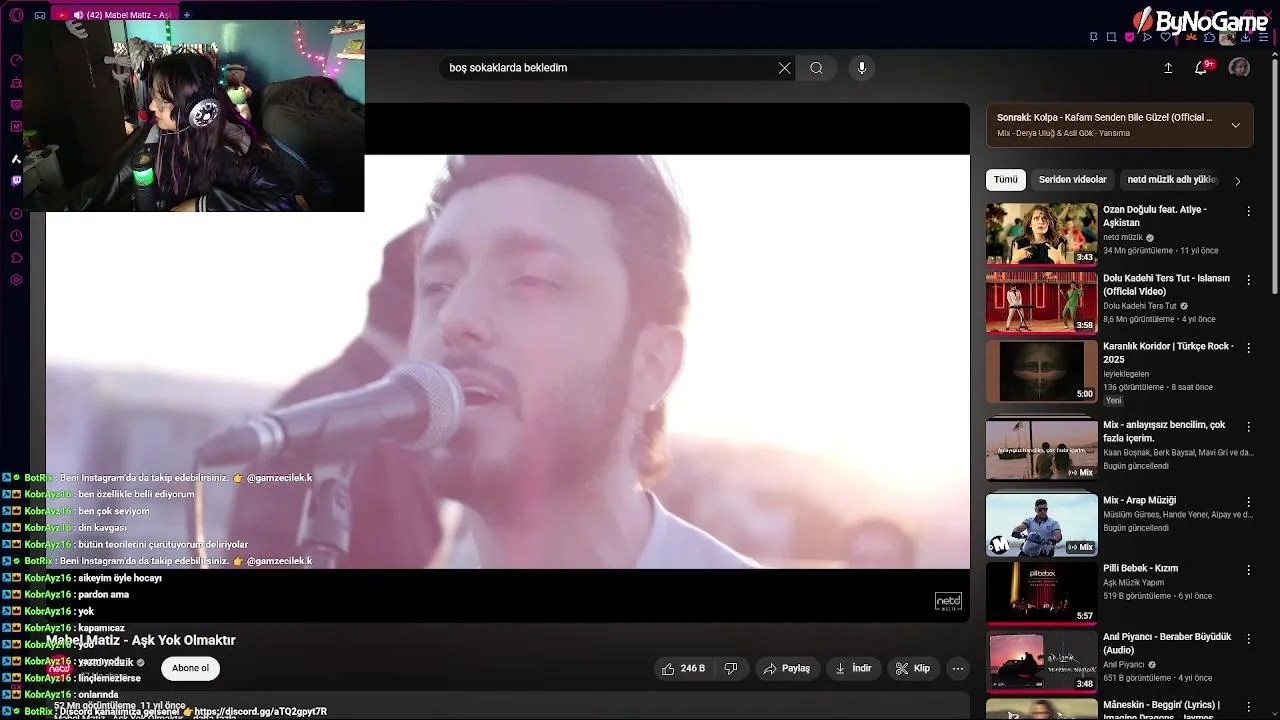Open Karanlık Koridor | Türkçe Rock title
This screenshot has height=720, width=1280.
[1168, 352]
